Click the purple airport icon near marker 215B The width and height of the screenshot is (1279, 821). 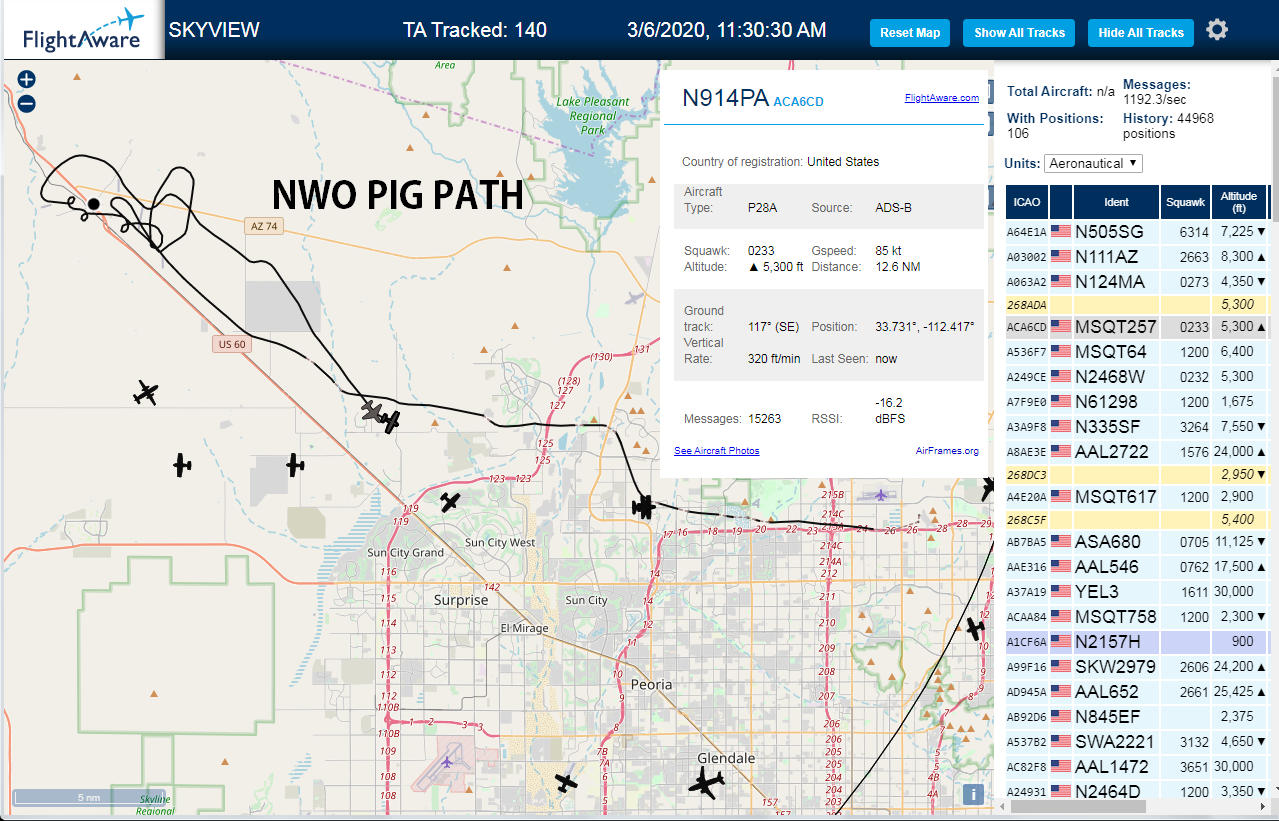click(880, 495)
